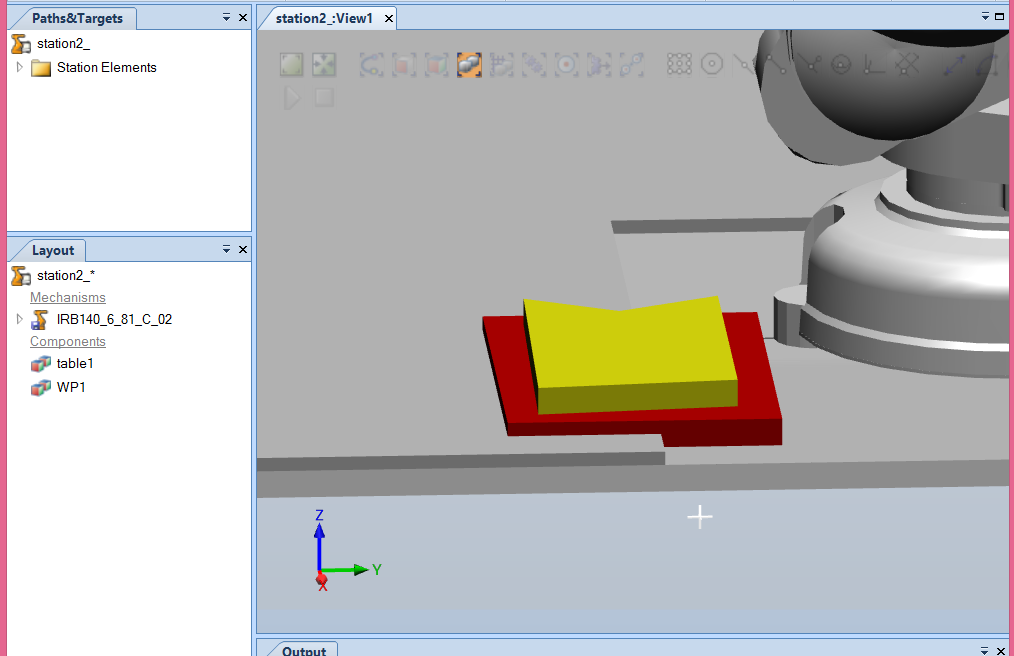1014x656 pixels.
Task: Click the Mechanisms link in Layout panel
Action: tap(67, 297)
